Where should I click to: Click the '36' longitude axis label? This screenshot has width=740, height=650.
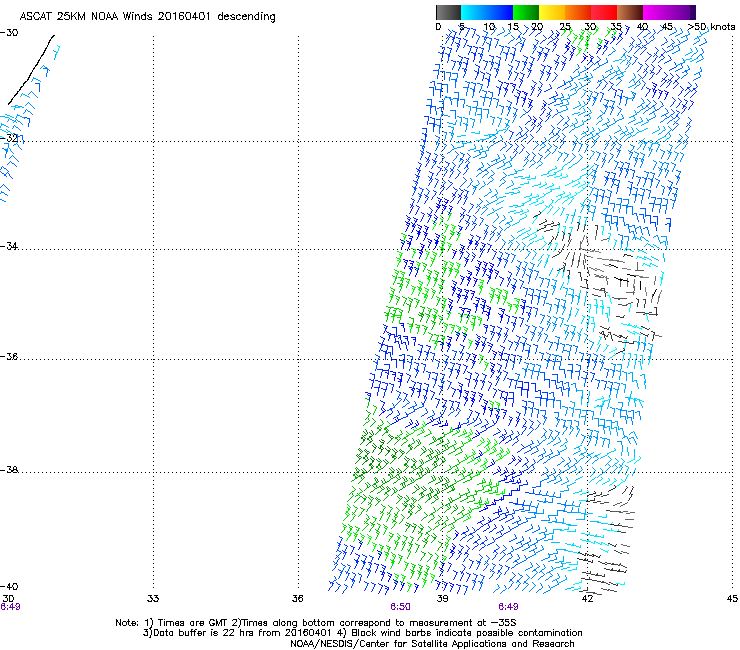coord(297,599)
